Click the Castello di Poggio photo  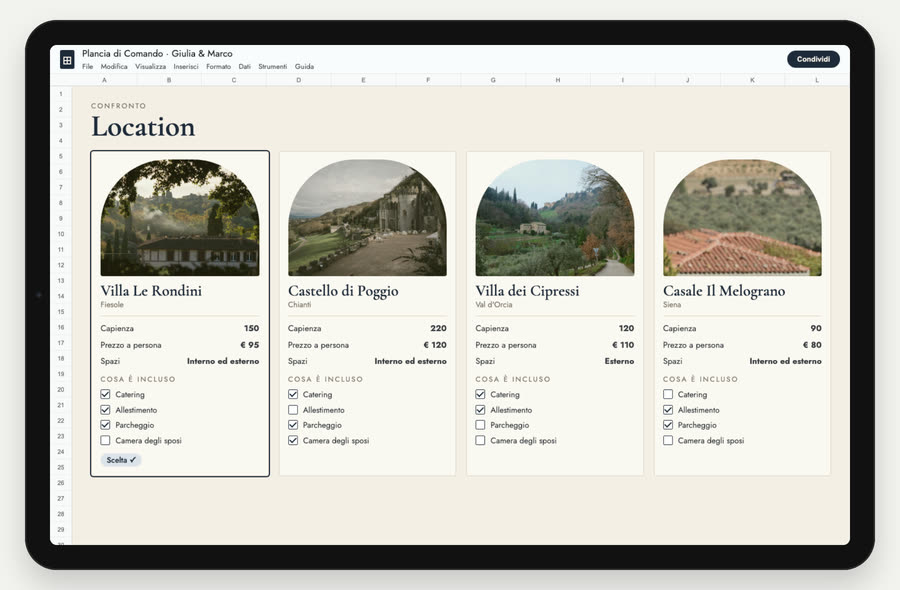[x=367, y=218]
